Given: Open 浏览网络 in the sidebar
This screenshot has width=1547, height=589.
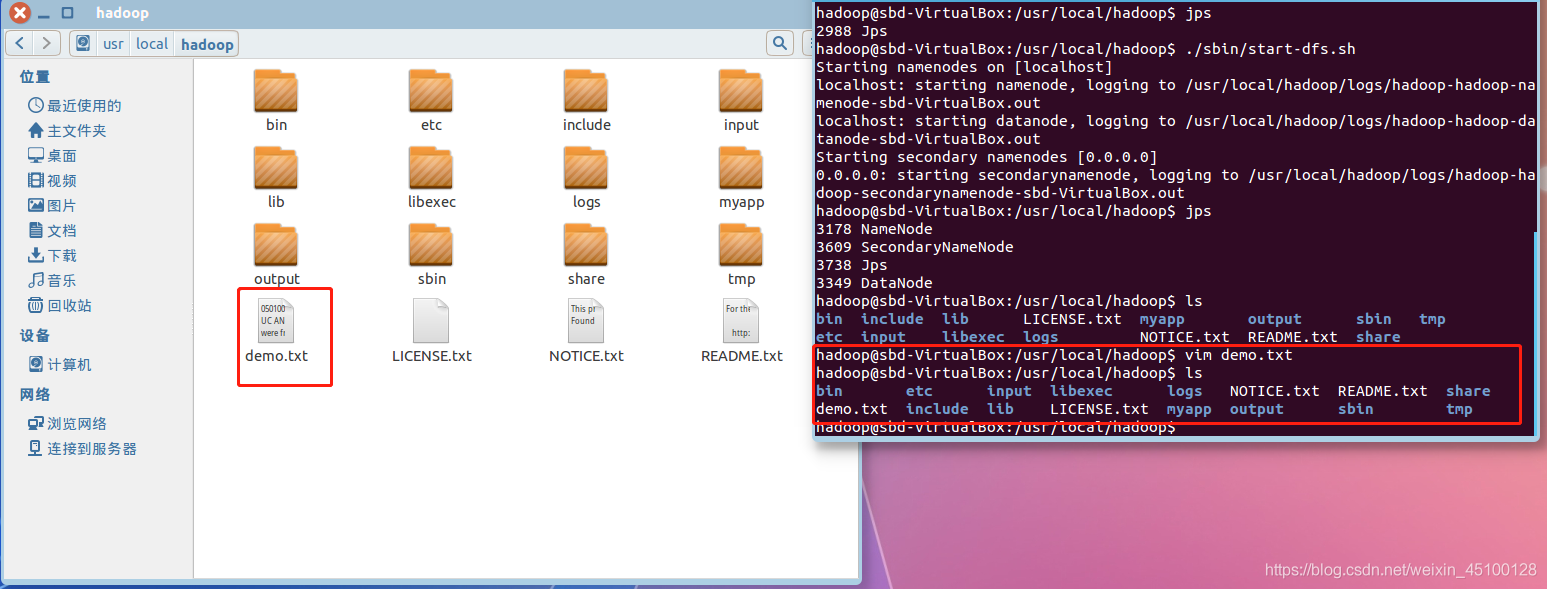Looking at the screenshot, I should coord(67,424).
